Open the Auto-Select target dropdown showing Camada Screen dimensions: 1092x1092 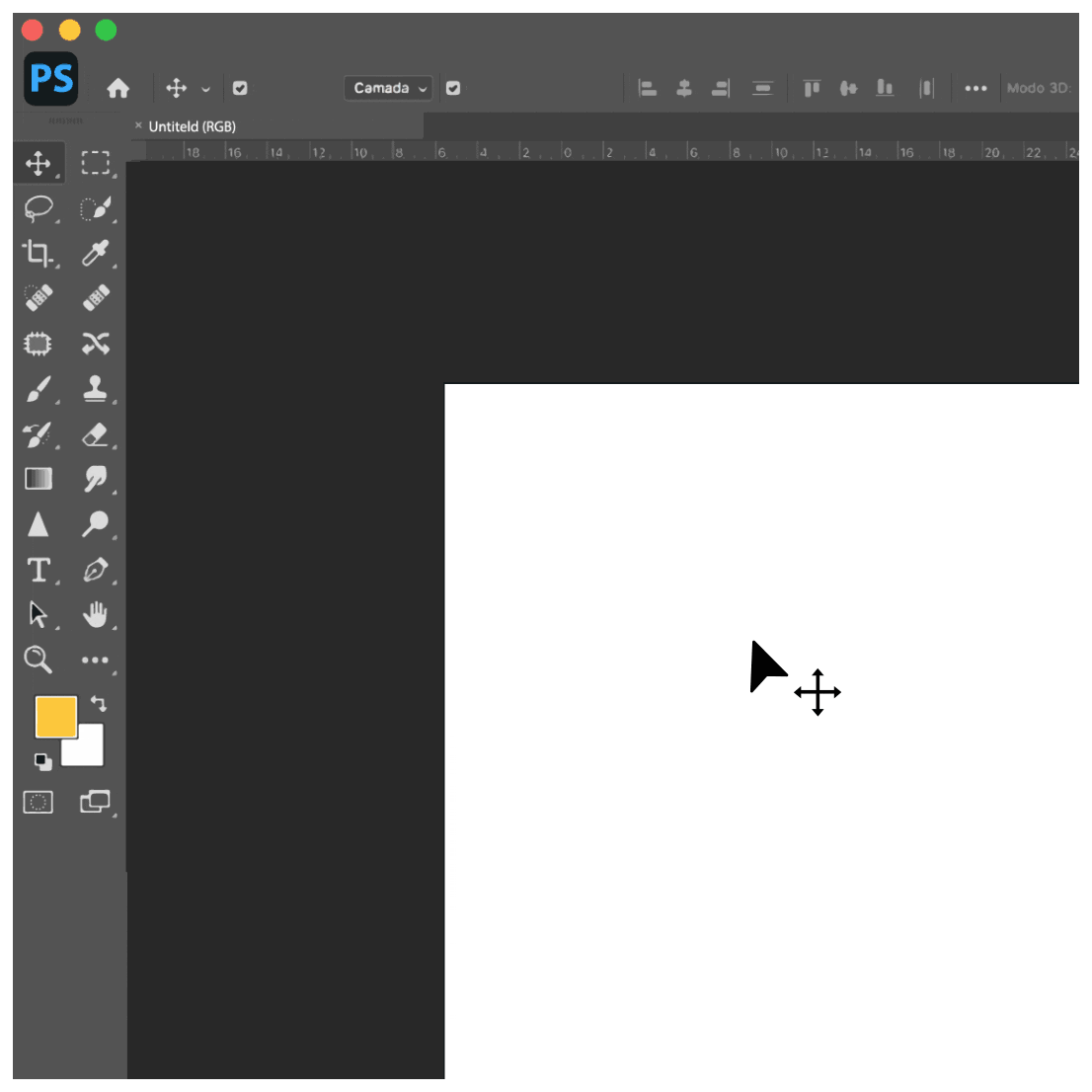(x=387, y=88)
